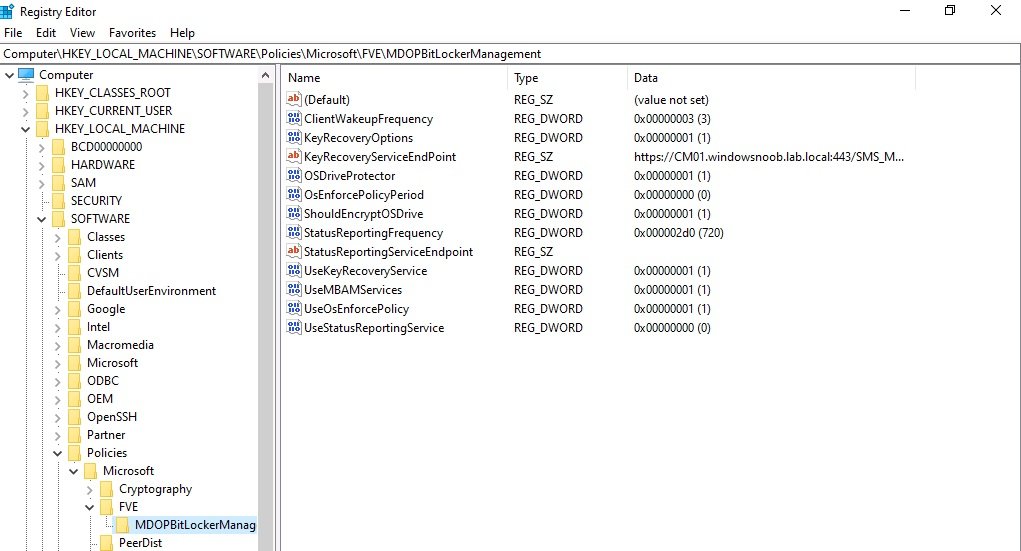Open the Help menu

182,33
